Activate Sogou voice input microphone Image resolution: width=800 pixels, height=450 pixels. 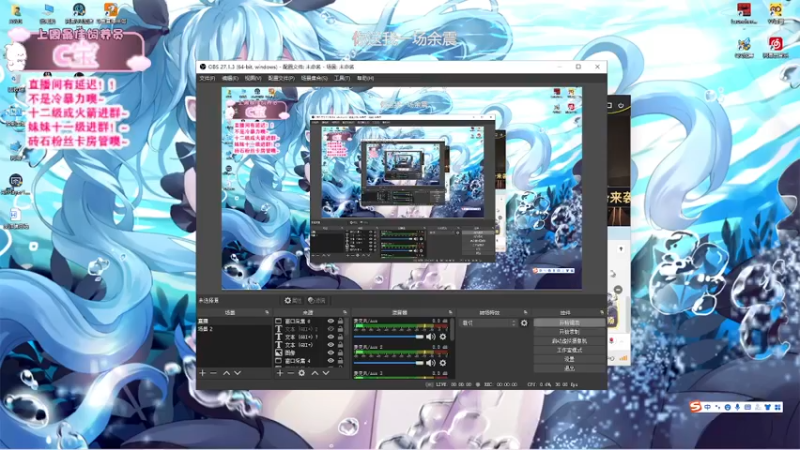click(737, 407)
